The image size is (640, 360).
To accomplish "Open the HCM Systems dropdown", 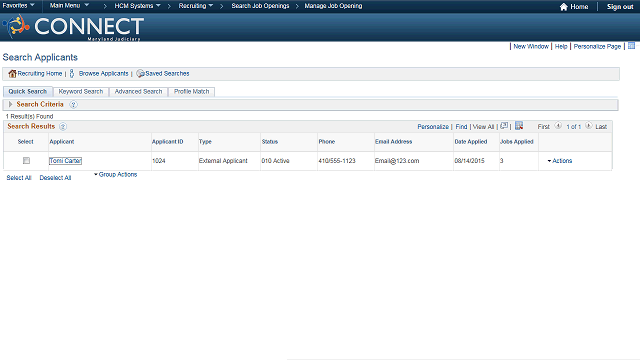I will [x=138, y=6].
